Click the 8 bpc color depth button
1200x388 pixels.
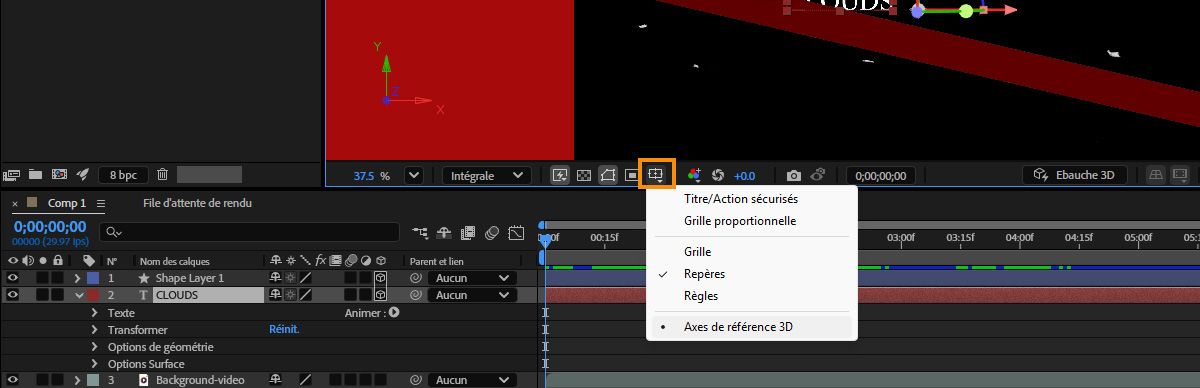click(123, 174)
